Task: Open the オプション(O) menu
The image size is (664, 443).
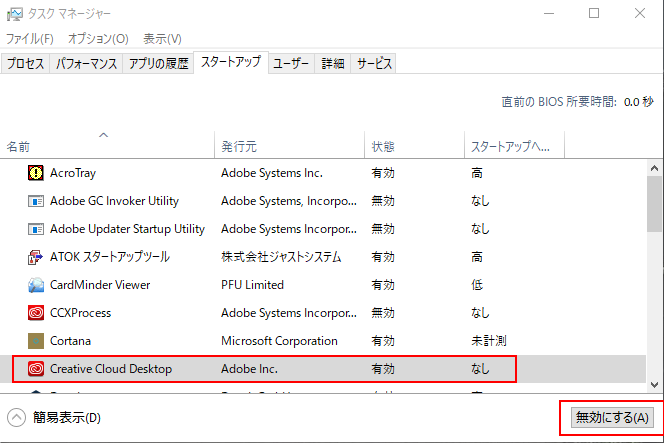Action: (x=98, y=38)
